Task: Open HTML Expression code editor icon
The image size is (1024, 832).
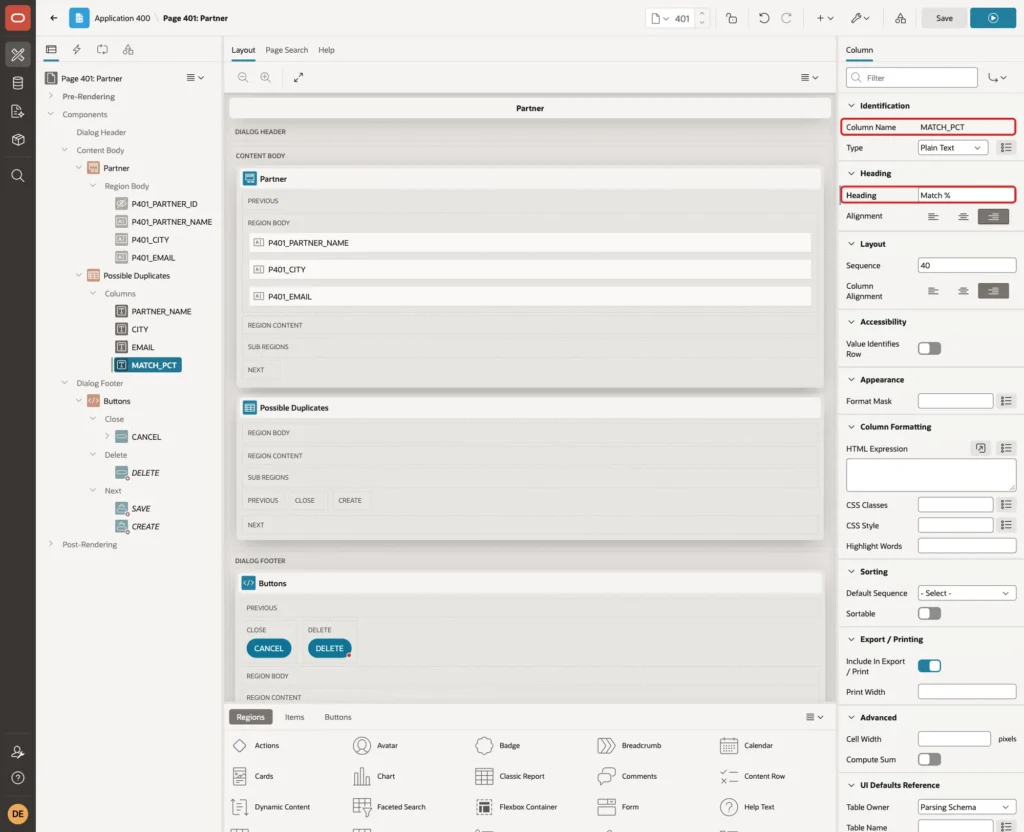Action: tap(980, 448)
